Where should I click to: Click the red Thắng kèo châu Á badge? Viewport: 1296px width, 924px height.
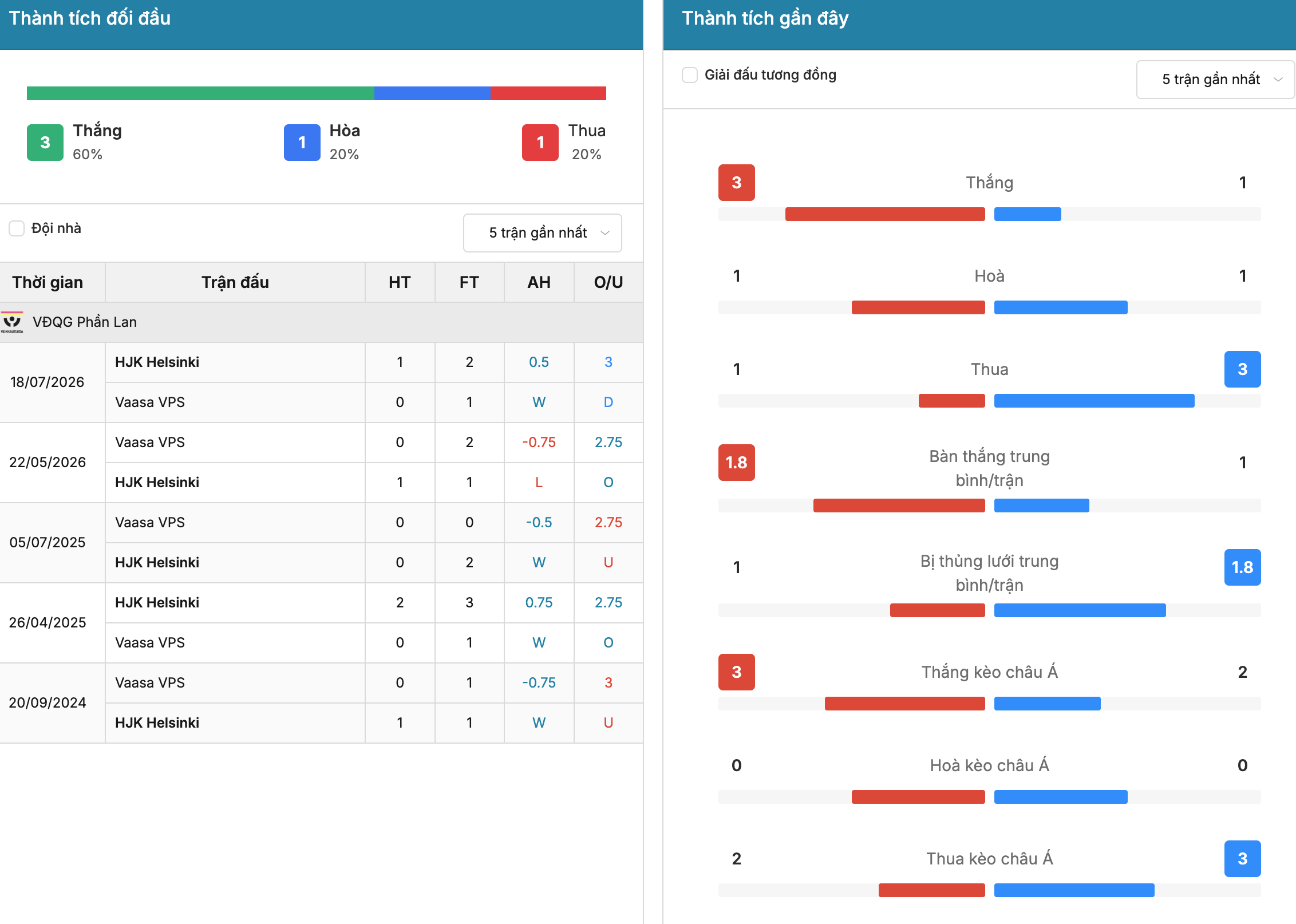(x=737, y=672)
